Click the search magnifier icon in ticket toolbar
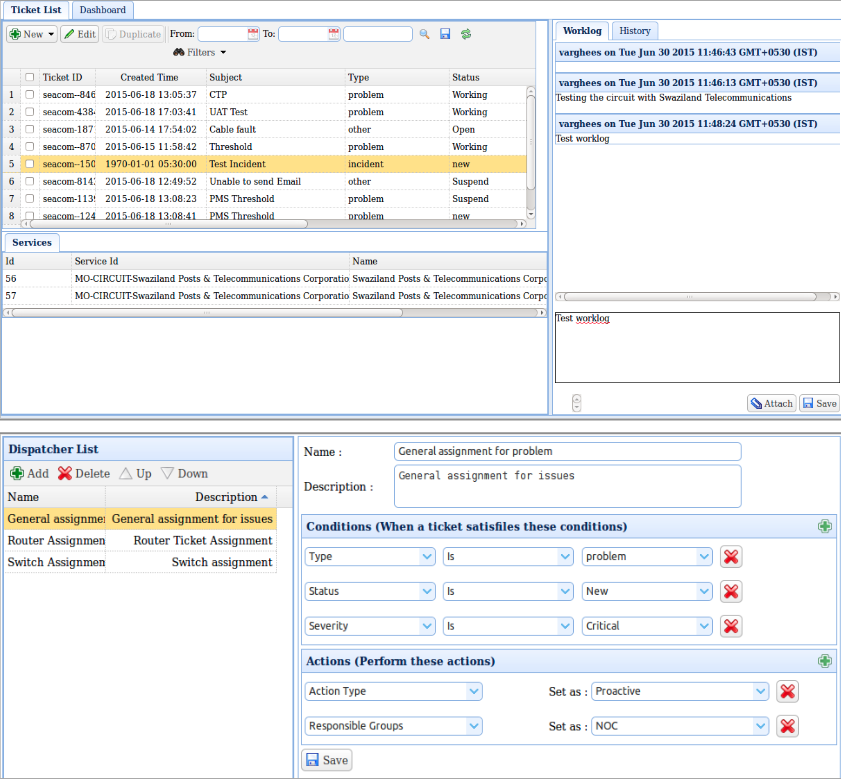The height and width of the screenshot is (779, 841). tap(424, 34)
